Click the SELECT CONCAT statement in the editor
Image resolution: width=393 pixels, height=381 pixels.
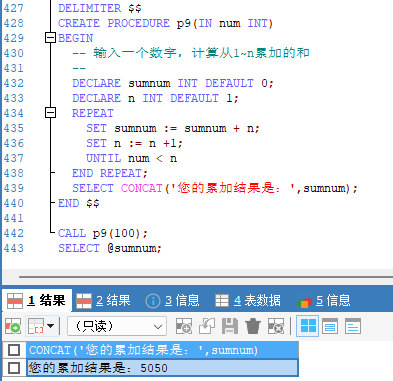(x=215, y=188)
